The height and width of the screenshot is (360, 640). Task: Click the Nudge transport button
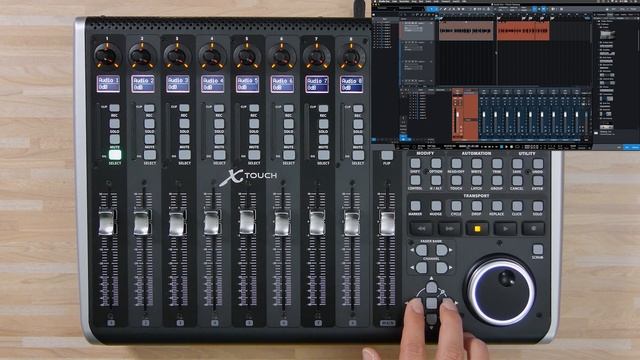click(436, 205)
